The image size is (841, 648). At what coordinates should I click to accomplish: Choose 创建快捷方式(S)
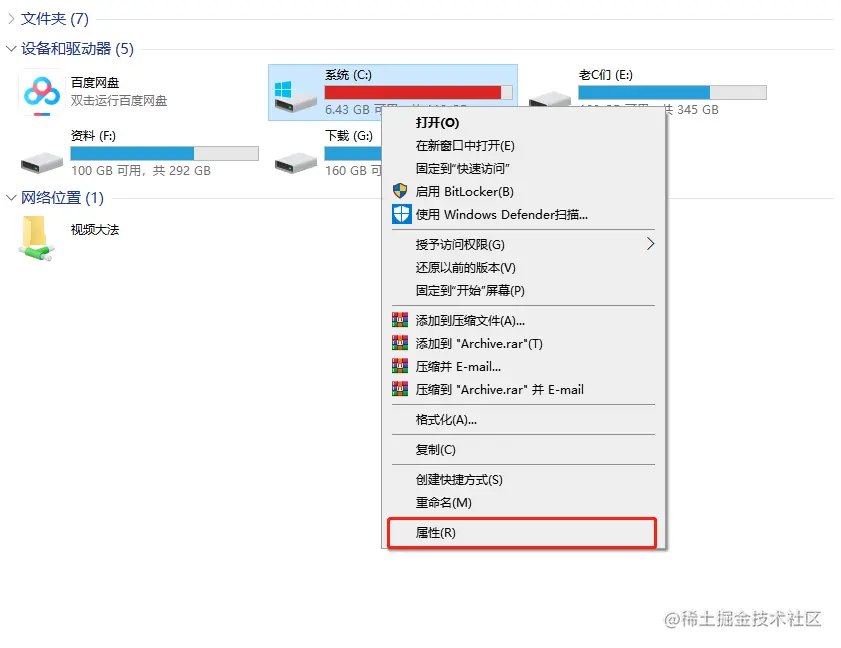pos(523,480)
